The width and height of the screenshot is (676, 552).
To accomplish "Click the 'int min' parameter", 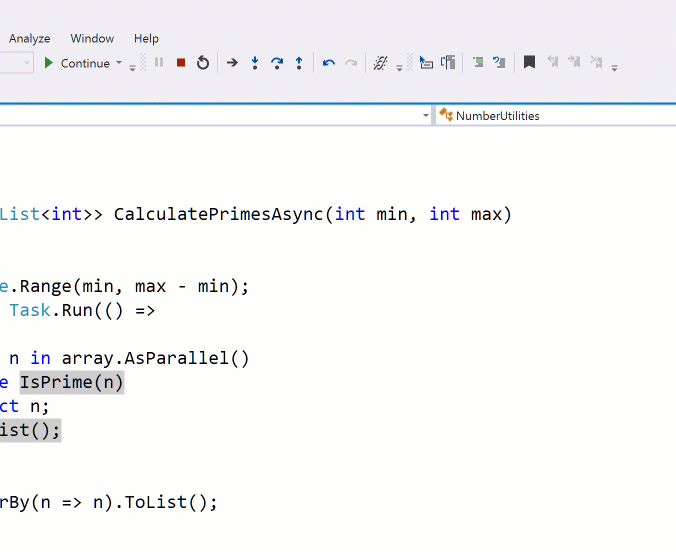I will point(371,214).
